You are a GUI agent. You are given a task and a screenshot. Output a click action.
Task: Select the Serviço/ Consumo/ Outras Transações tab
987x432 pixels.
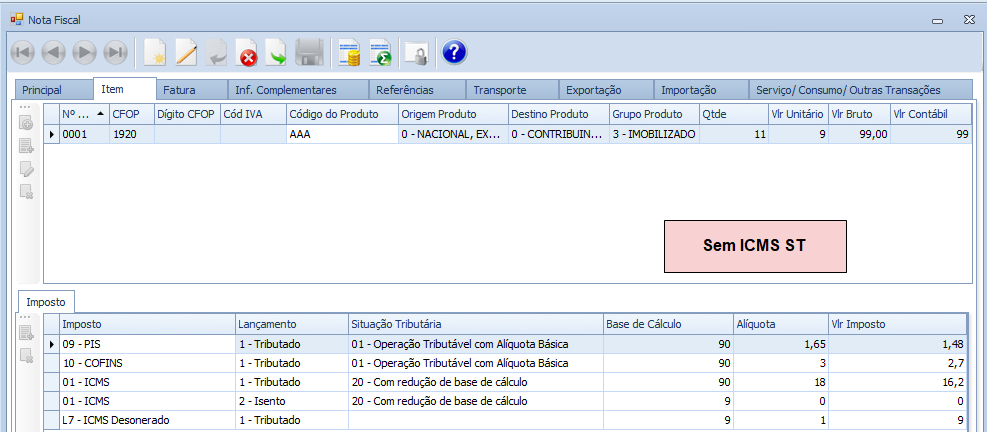848,90
